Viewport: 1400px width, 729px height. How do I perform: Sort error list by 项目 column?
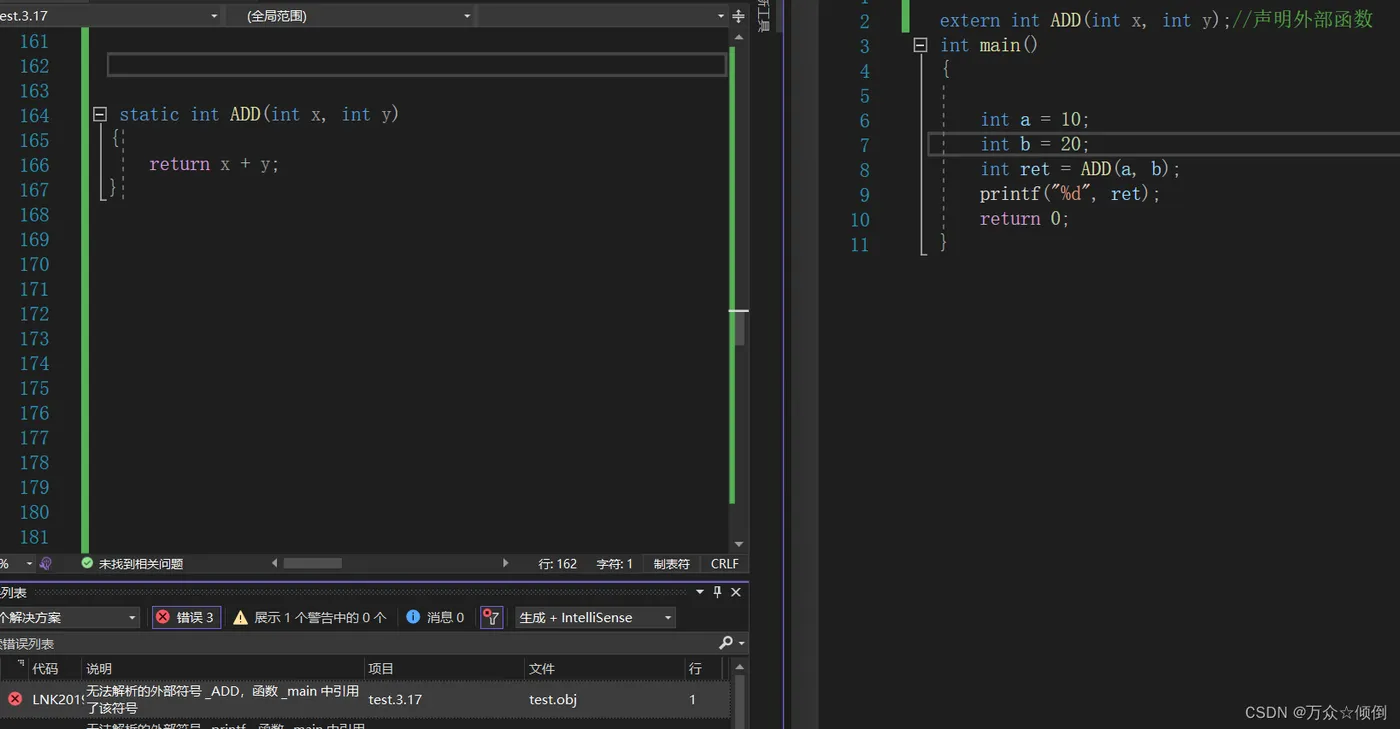[444, 668]
